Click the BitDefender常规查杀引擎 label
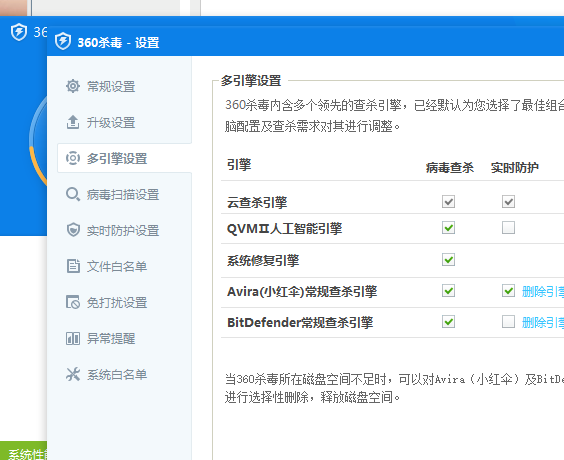Viewport: 564px width, 460px height. point(300,322)
